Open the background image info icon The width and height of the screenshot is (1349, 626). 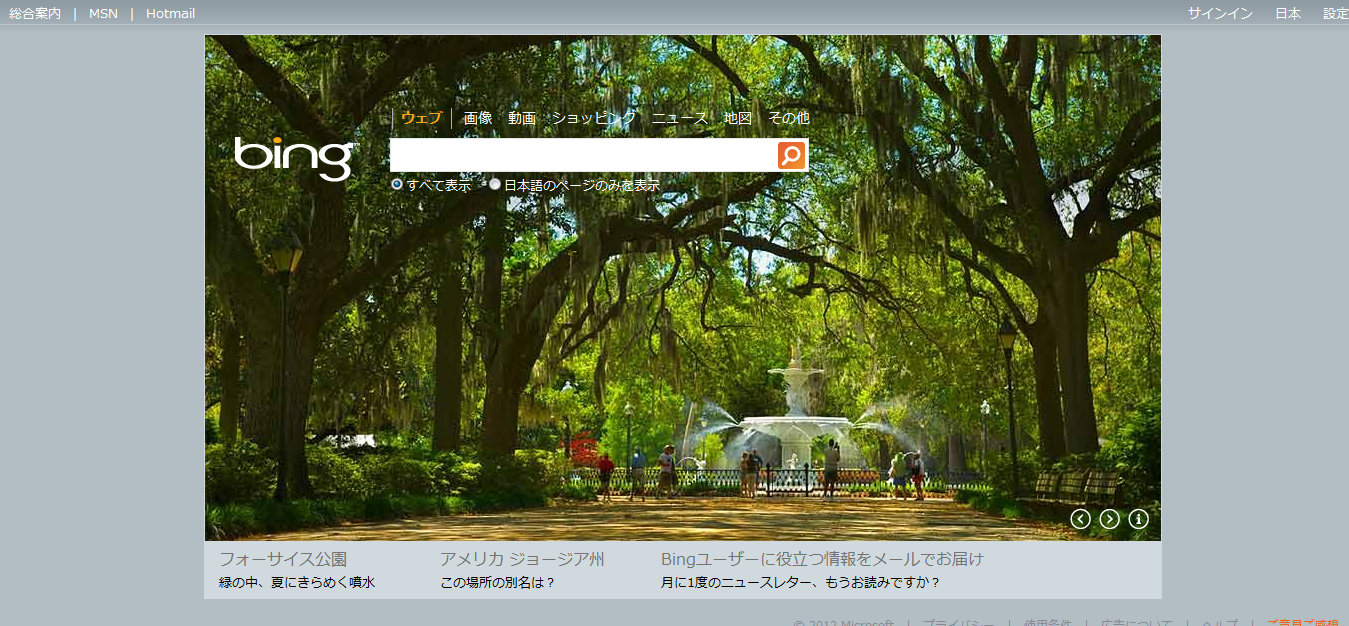1138,519
